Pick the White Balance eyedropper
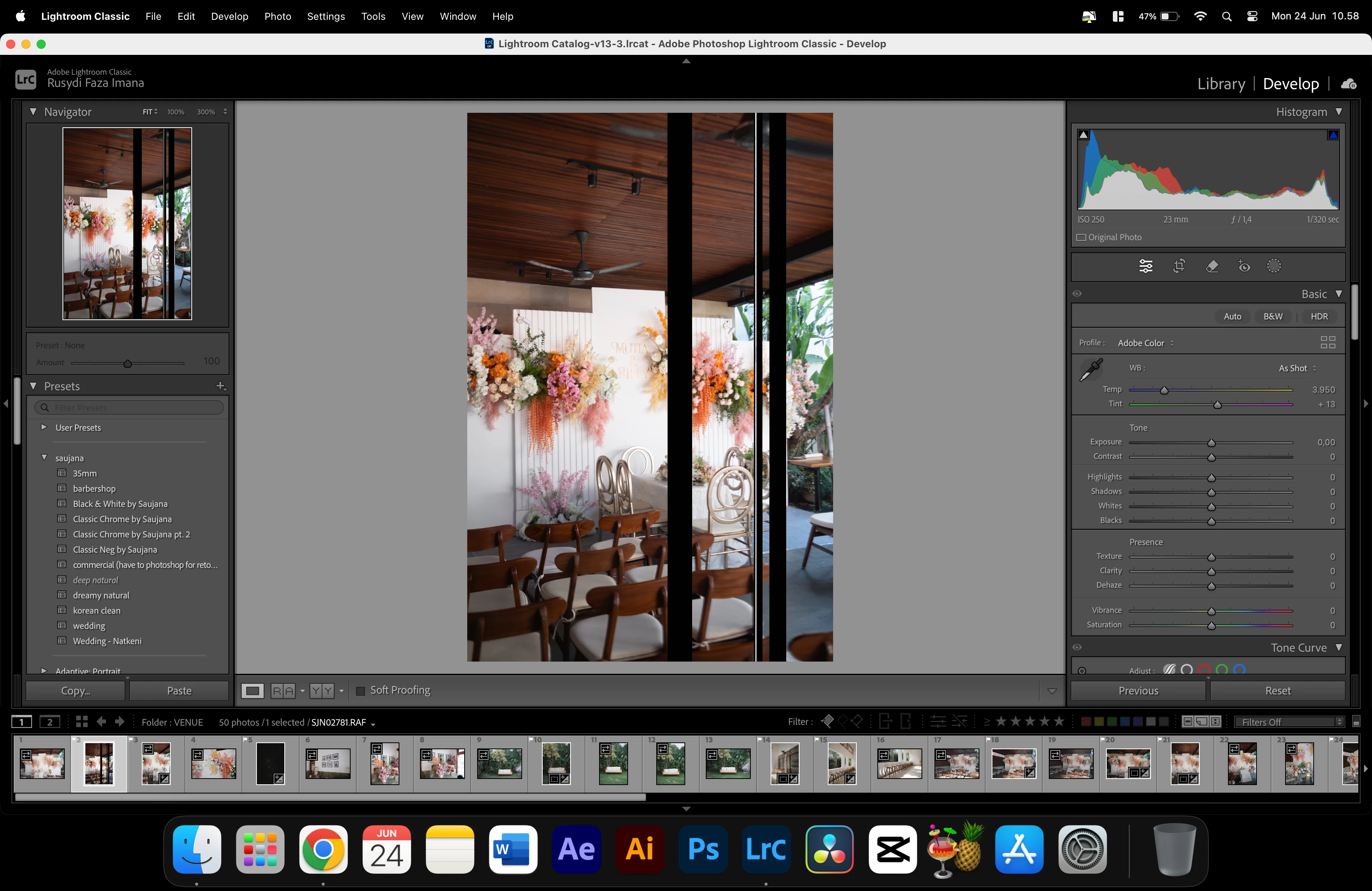The image size is (1372, 891). [1091, 370]
